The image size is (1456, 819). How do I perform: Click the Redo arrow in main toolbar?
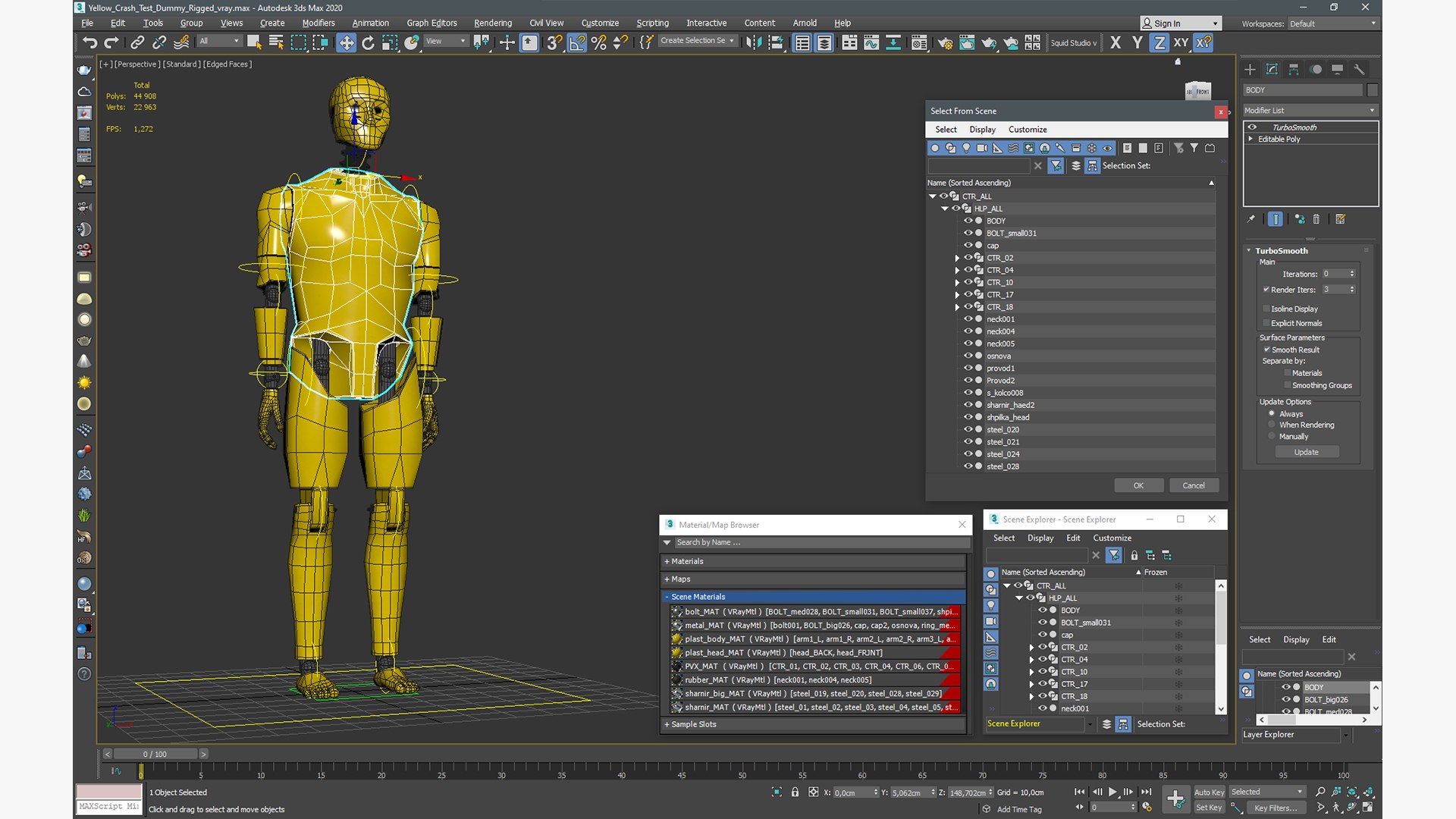pyautogui.click(x=111, y=42)
